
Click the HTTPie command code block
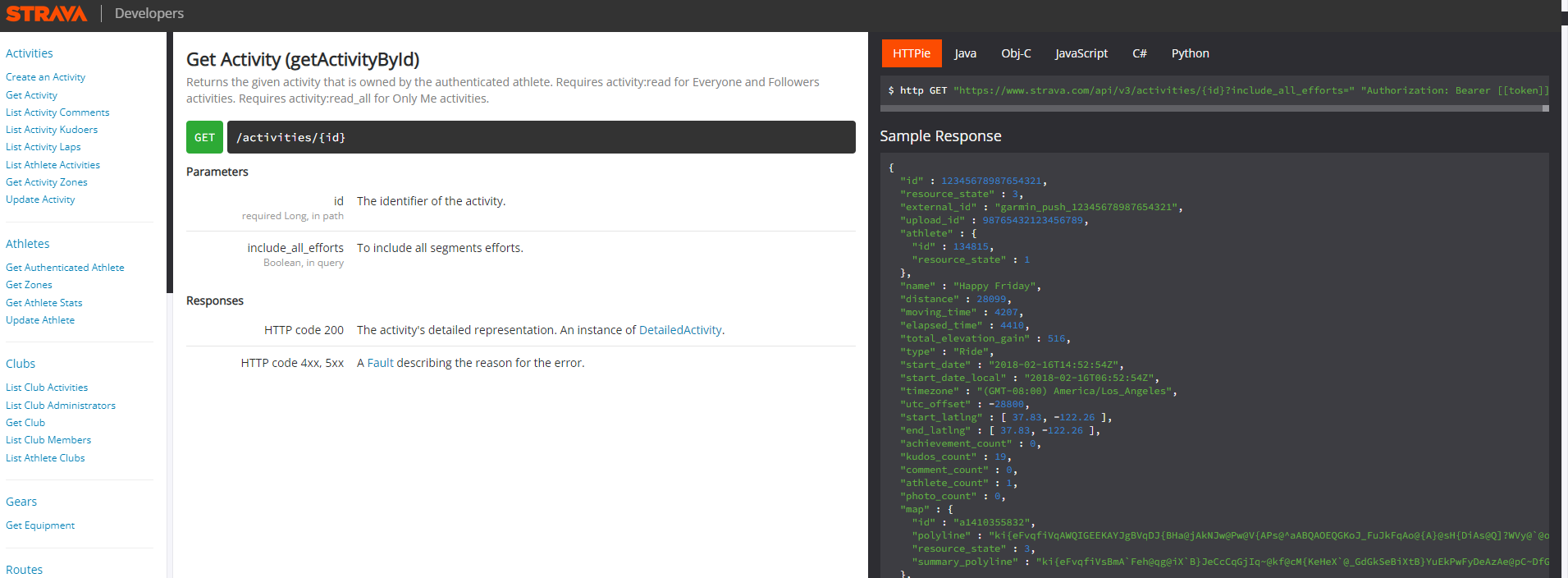(x=1214, y=90)
